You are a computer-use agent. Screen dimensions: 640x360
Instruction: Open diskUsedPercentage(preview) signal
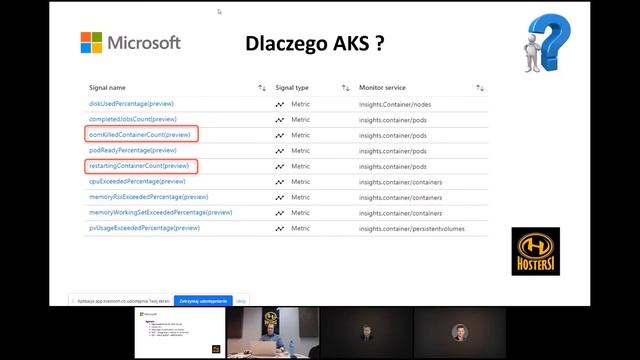(131, 104)
